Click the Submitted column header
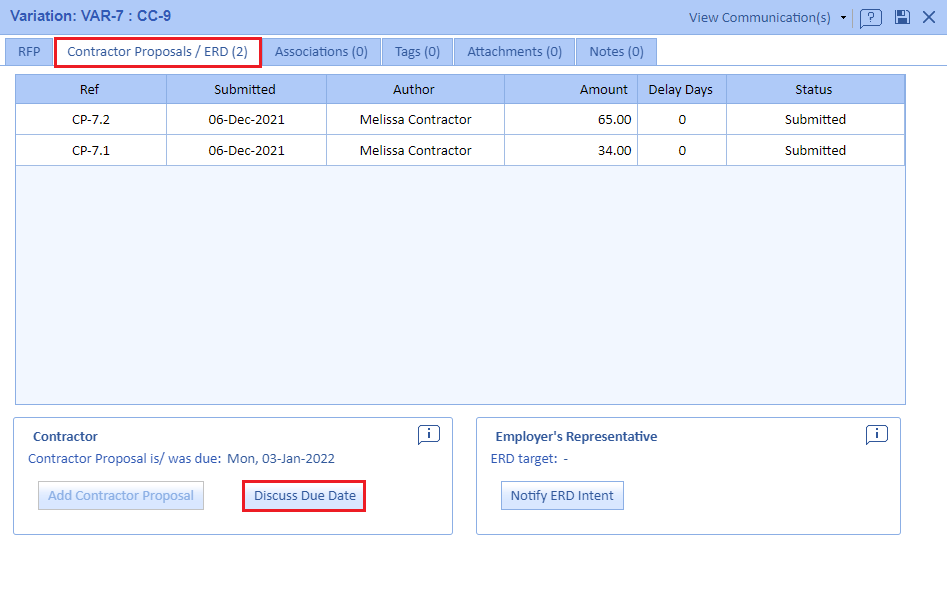 tap(245, 89)
